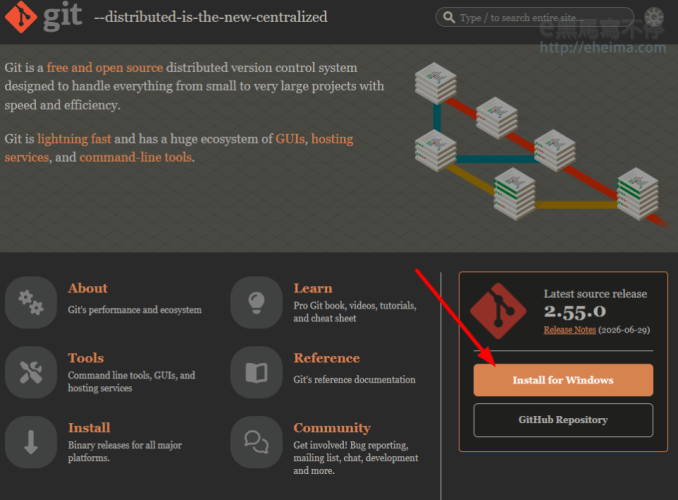This screenshot has height=500, width=678.
Task: Focus the site search input field
Action: click(x=534, y=17)
